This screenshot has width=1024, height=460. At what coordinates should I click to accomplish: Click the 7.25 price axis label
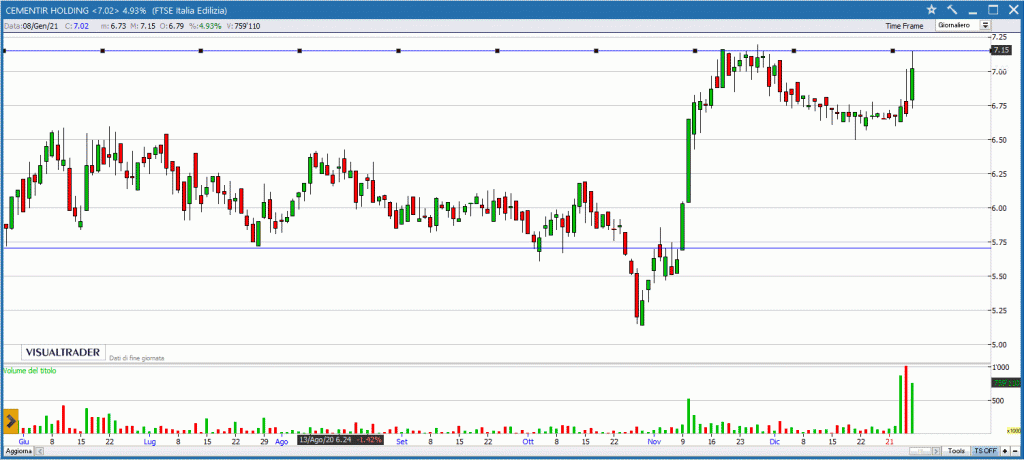pyautogui.click(x=999, y=37)
